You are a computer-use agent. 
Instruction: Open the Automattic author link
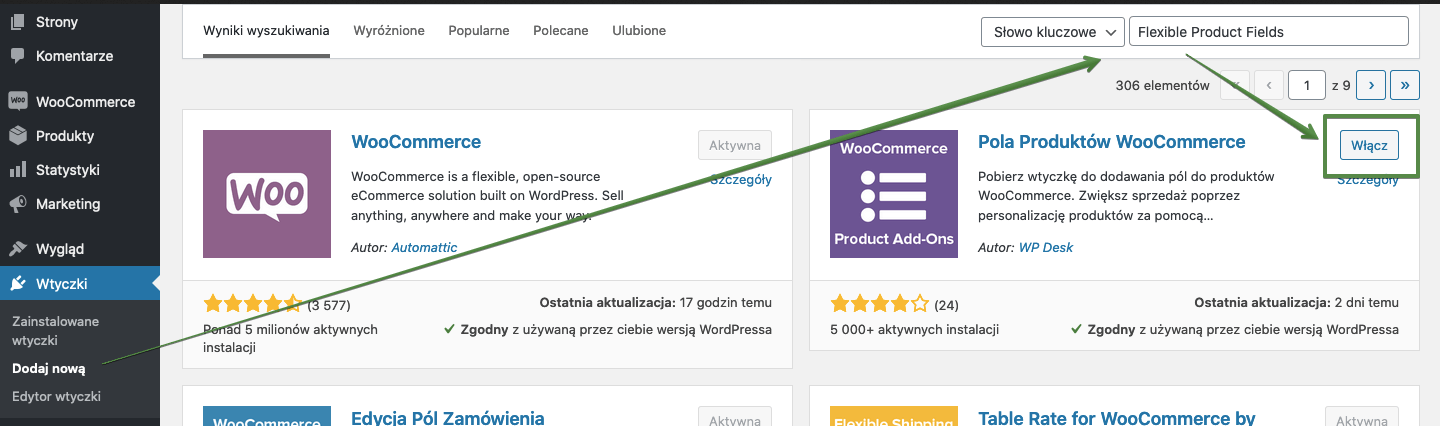424,247
